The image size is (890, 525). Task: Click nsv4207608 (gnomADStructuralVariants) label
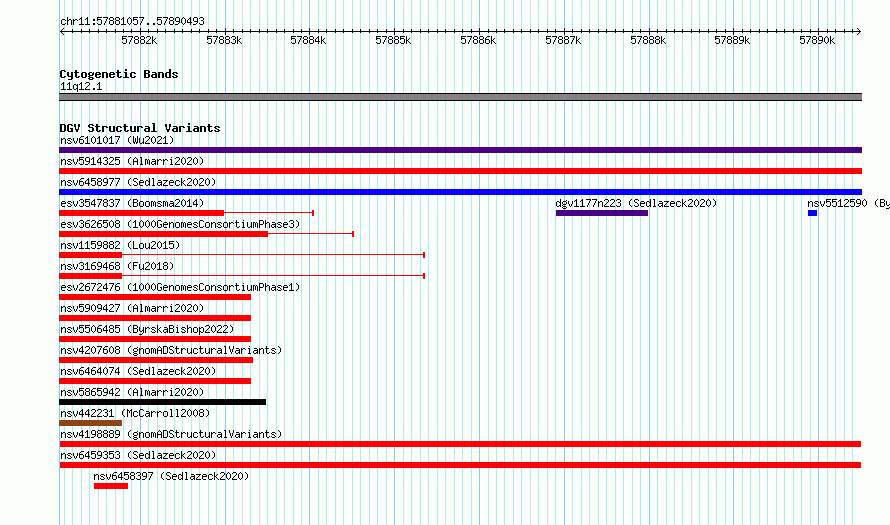pyautogui.click(x=171, y=350)
